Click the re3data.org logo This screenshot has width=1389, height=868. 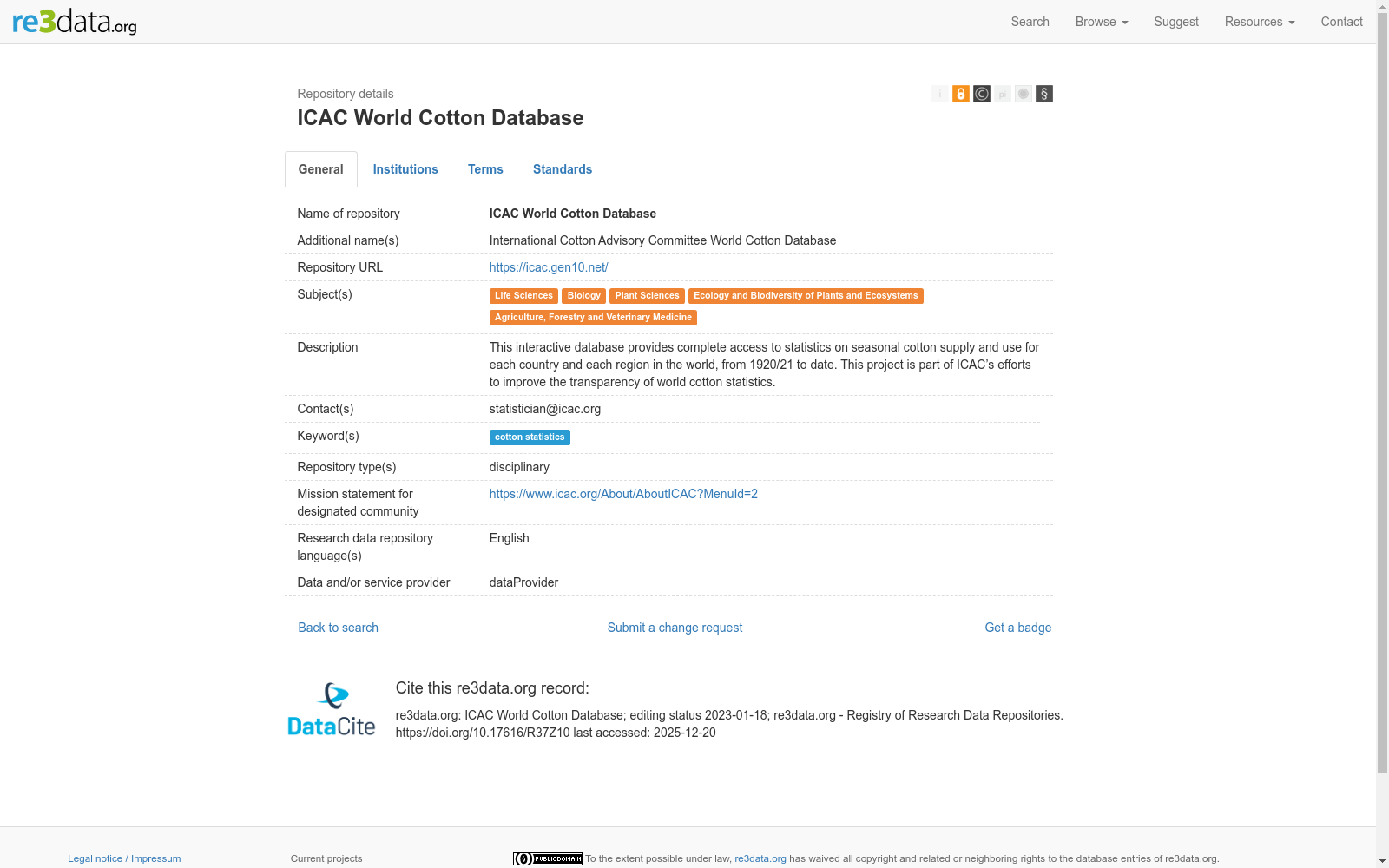point(75,22)
